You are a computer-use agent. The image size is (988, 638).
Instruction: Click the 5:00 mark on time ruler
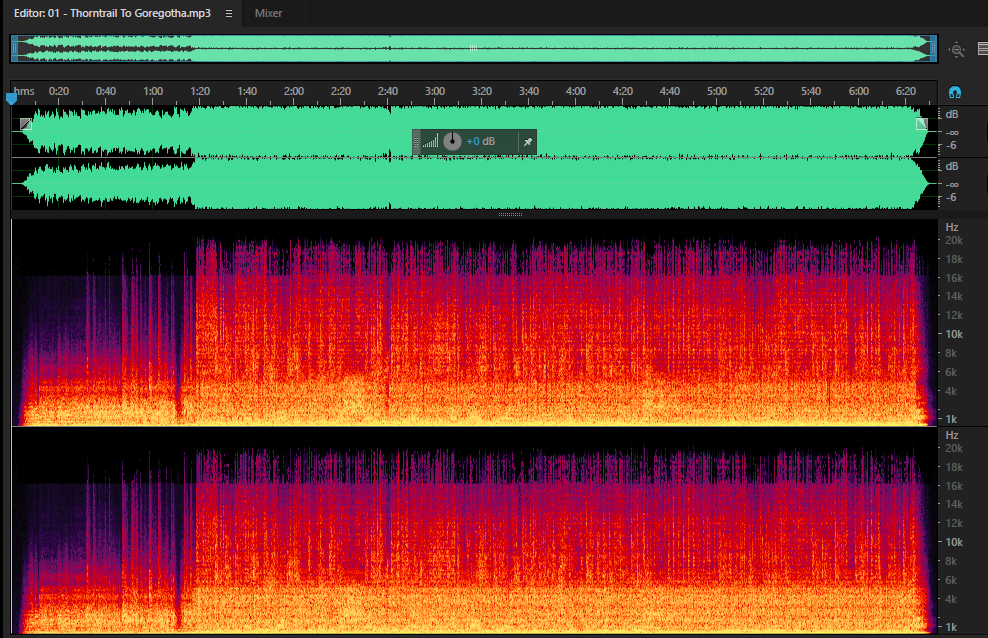[x=716, y=91]
